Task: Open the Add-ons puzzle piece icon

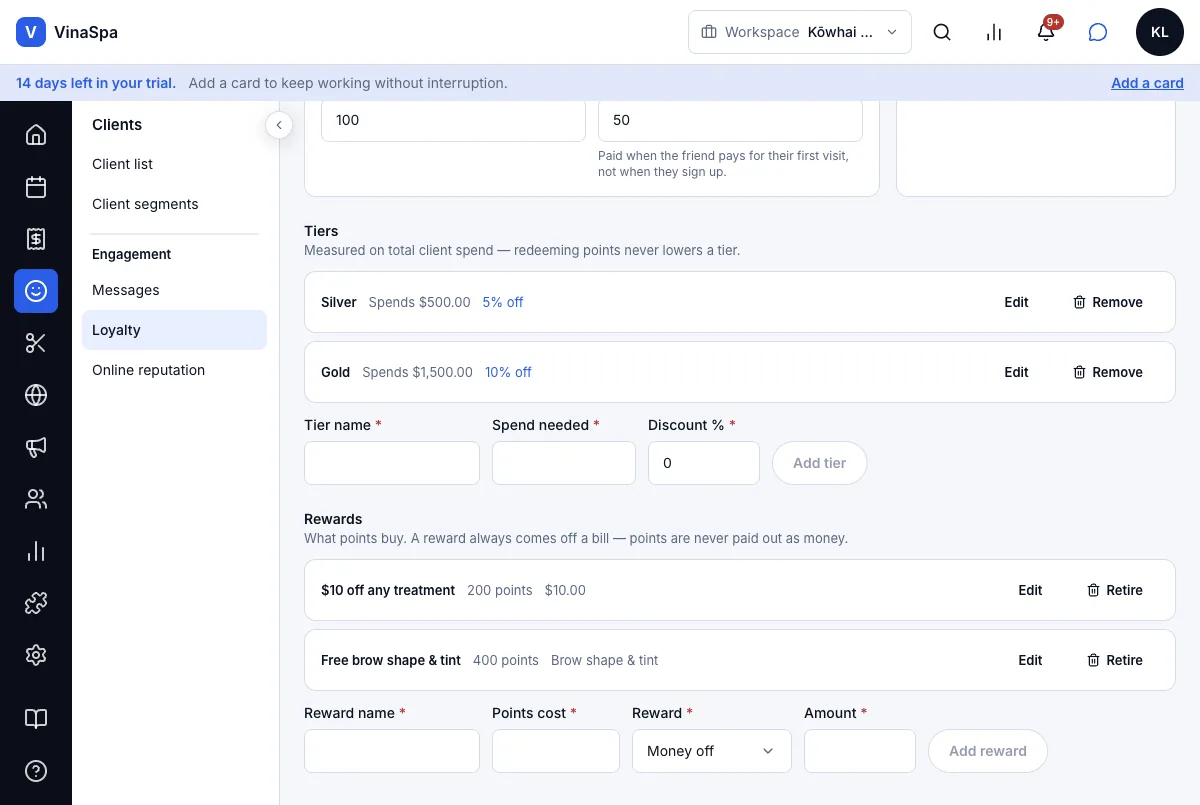Action: point(36,603)
